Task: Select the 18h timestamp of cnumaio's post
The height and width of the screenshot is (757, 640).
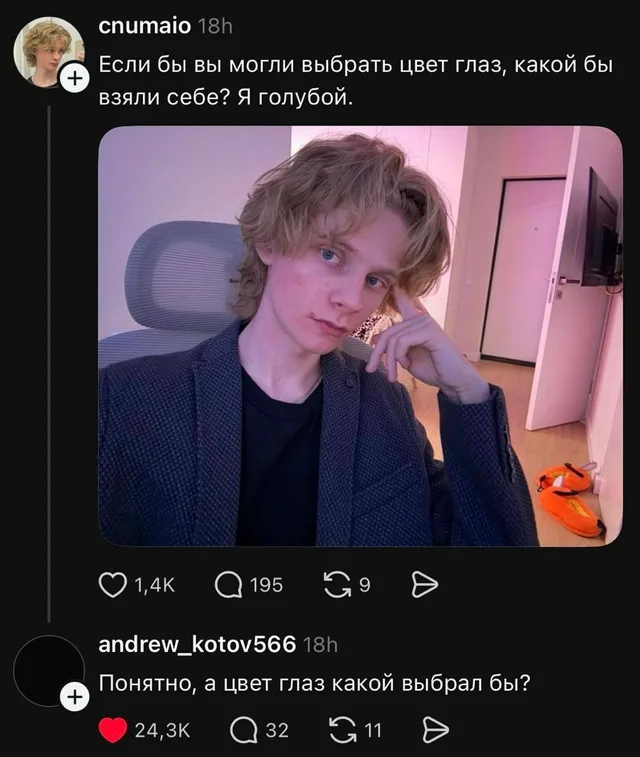Action: tap(215, 27)
